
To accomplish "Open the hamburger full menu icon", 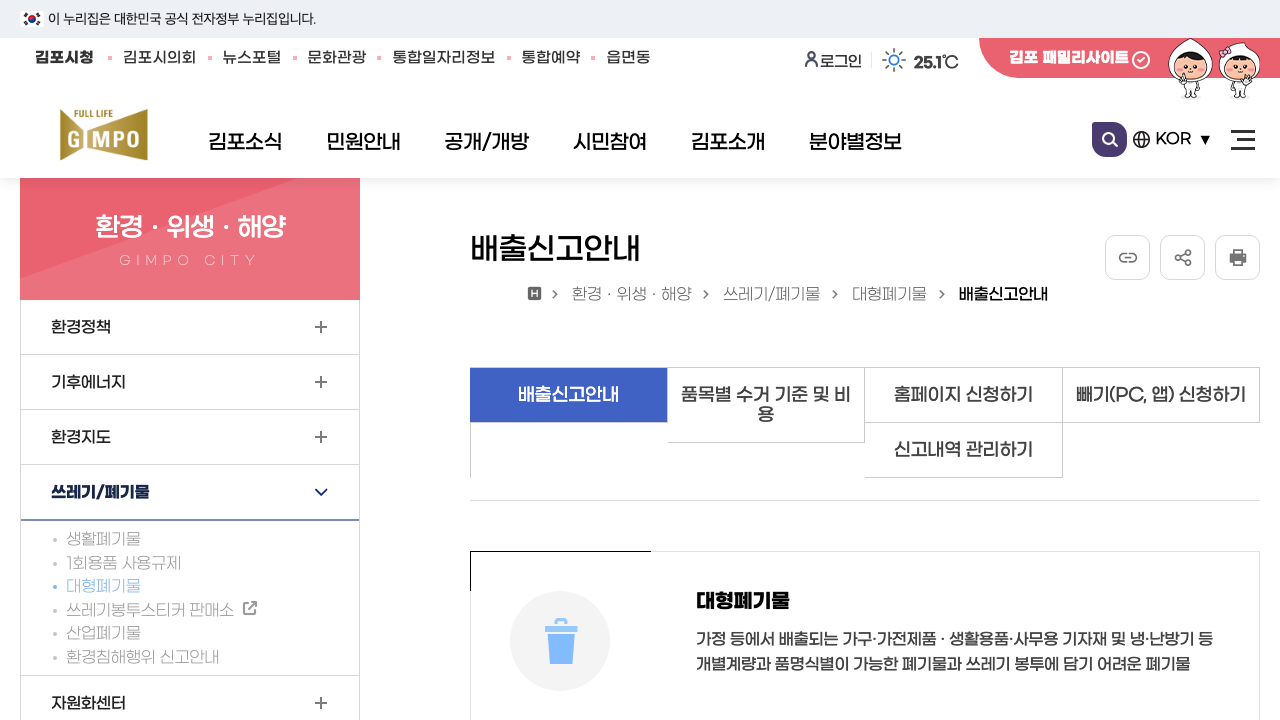I will tap(1243, 140).
